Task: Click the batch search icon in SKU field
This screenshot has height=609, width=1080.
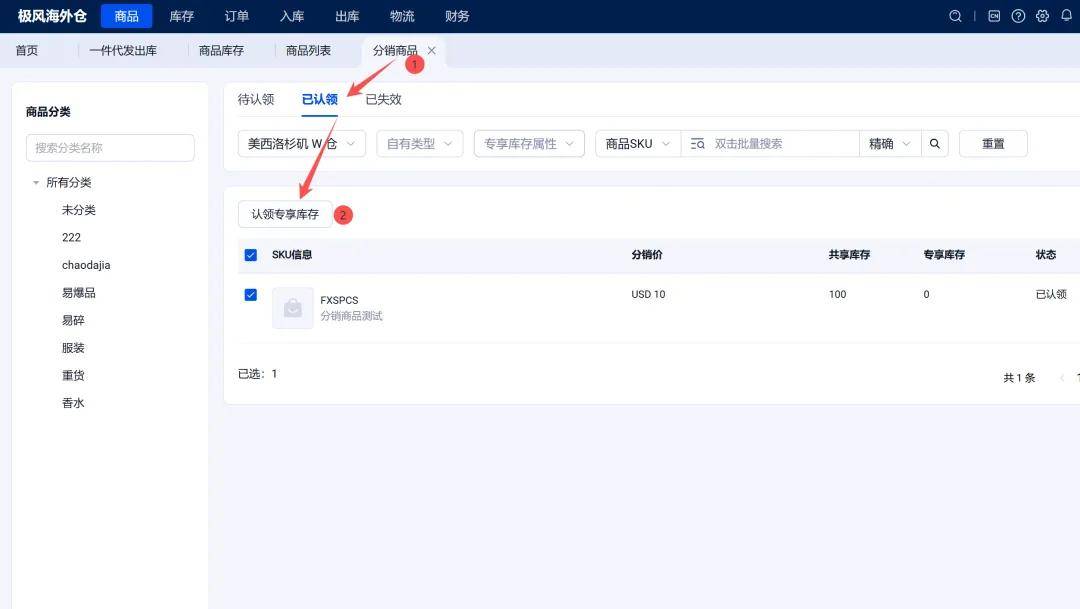Action: tap(697, 143)
